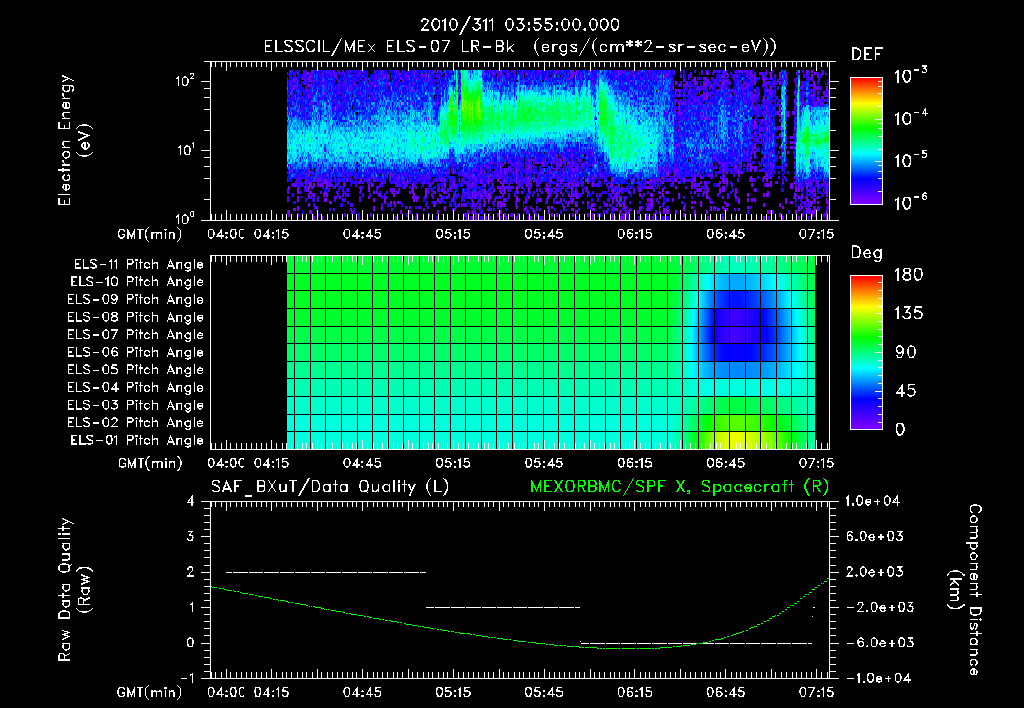Viewport: 1024px width, 708px height.
Task: Select the ELS-03 Pitch Angle row label
Action: tap(136, 405)
